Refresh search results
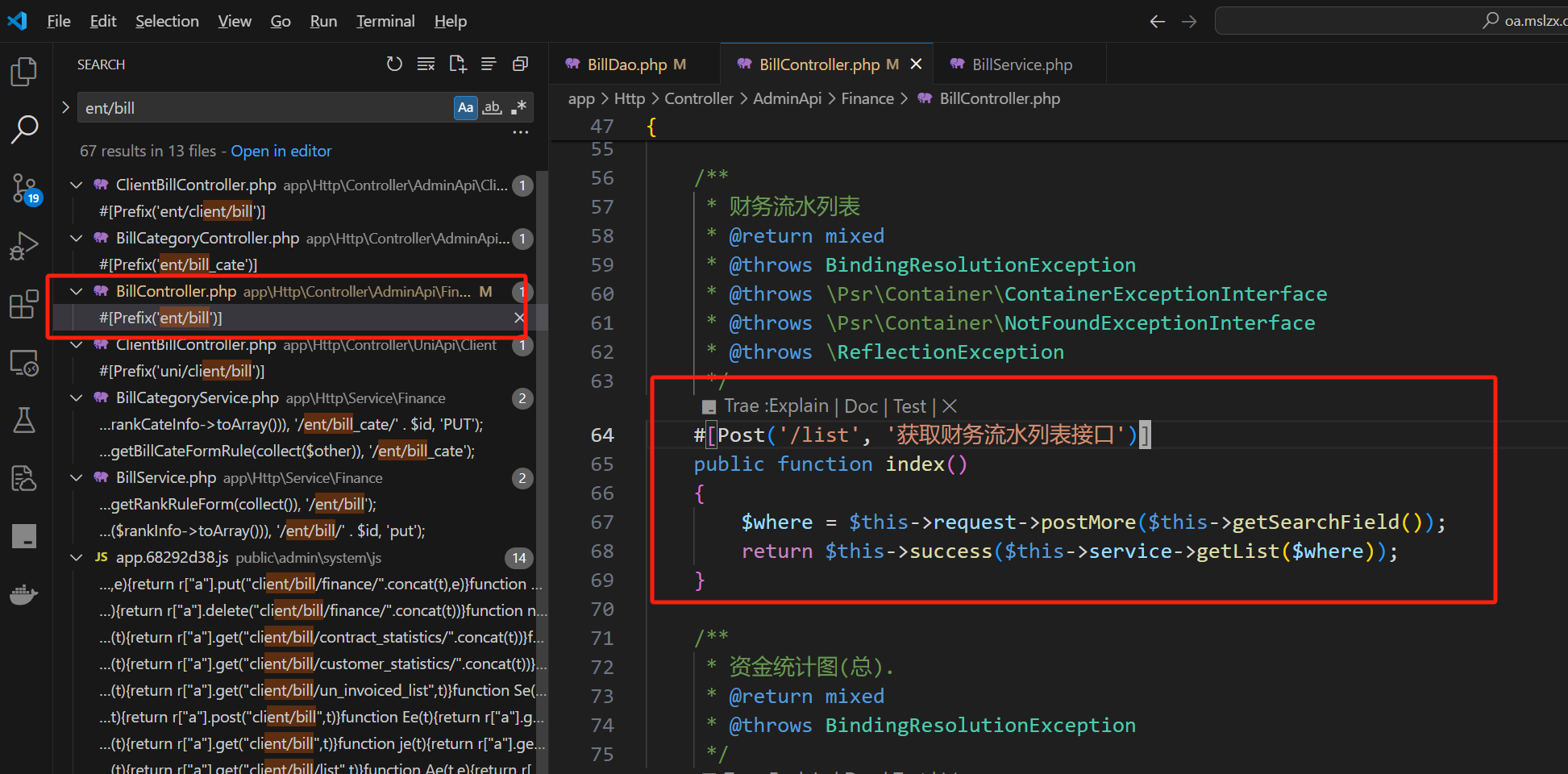1568x774 pixels. (x=394, y=64)
